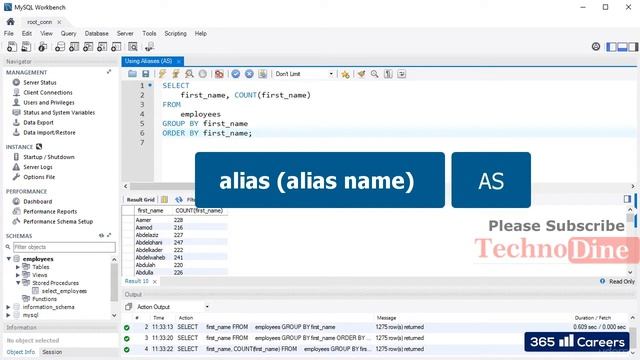Collapse the Stored Procedures node

coord(18,283)
